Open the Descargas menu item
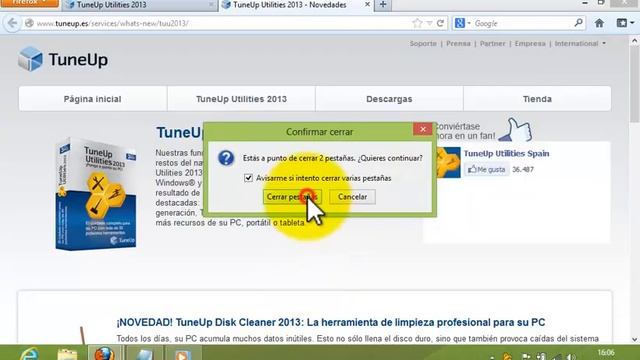640x360 pixels. coord(389,99)
